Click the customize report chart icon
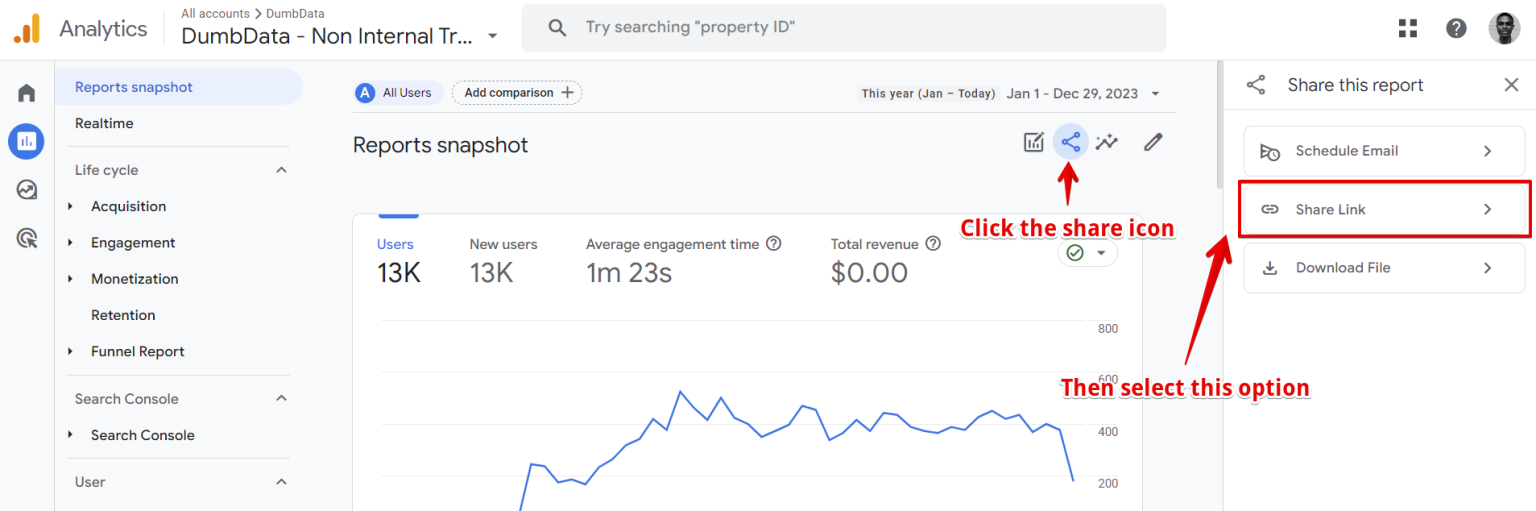 pyautogui.click(x=1034, y=142)
